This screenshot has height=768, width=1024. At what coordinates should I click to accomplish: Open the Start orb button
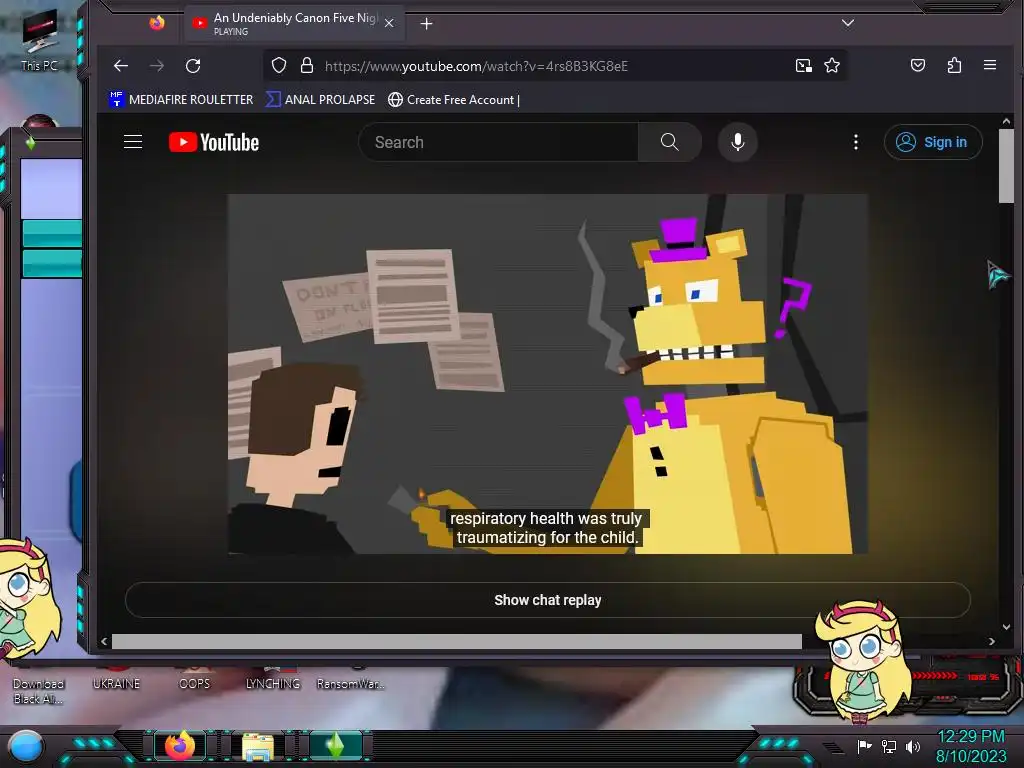[25, 746]
